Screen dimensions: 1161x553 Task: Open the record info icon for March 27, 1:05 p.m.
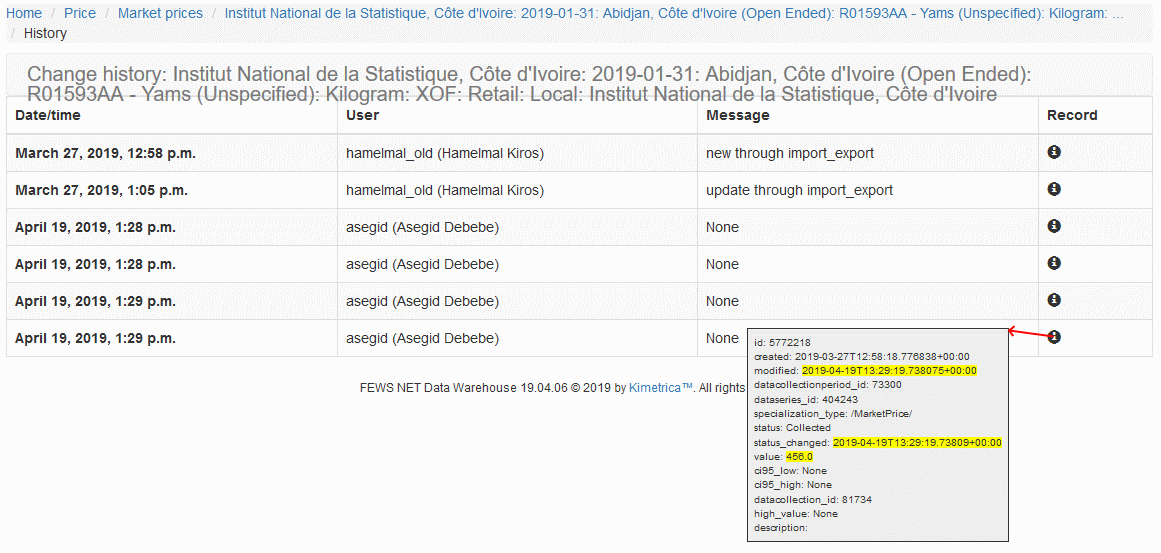1054,189
